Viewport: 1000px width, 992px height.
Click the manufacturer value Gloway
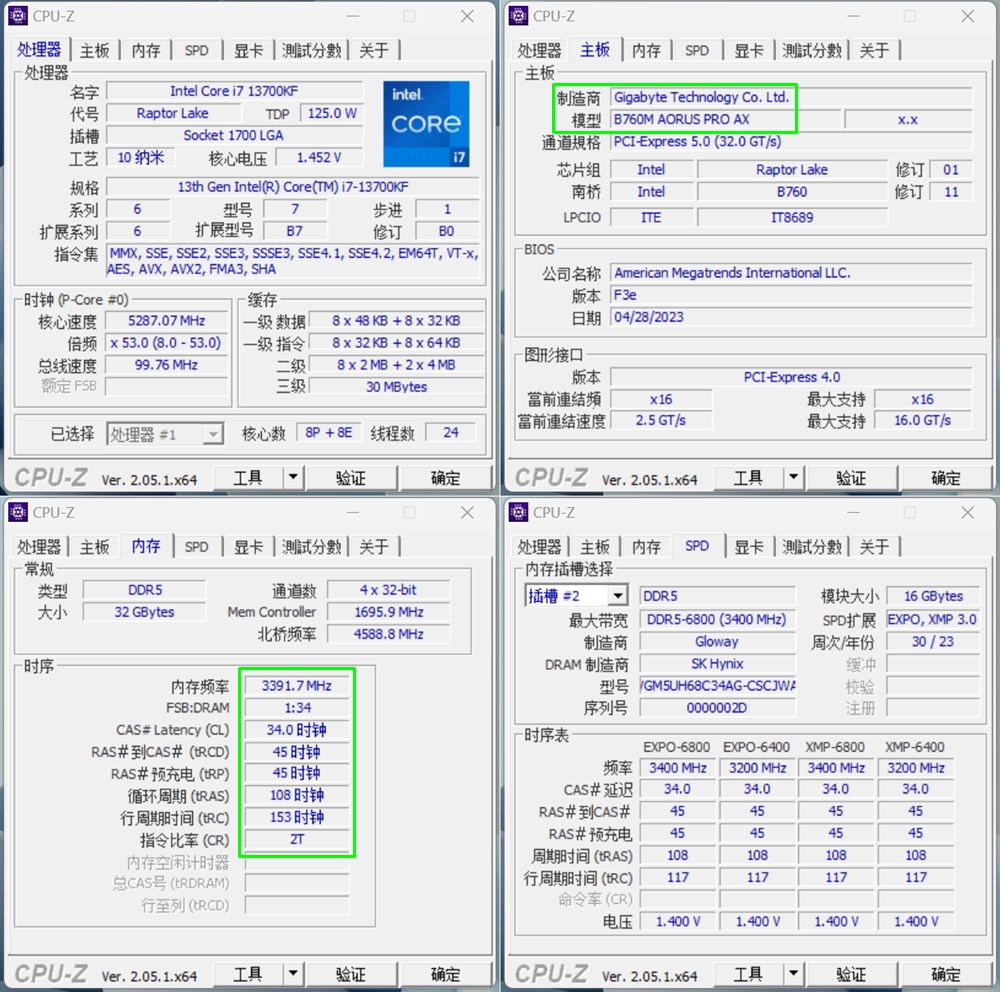pyautogui.click(x=717, y=642)
